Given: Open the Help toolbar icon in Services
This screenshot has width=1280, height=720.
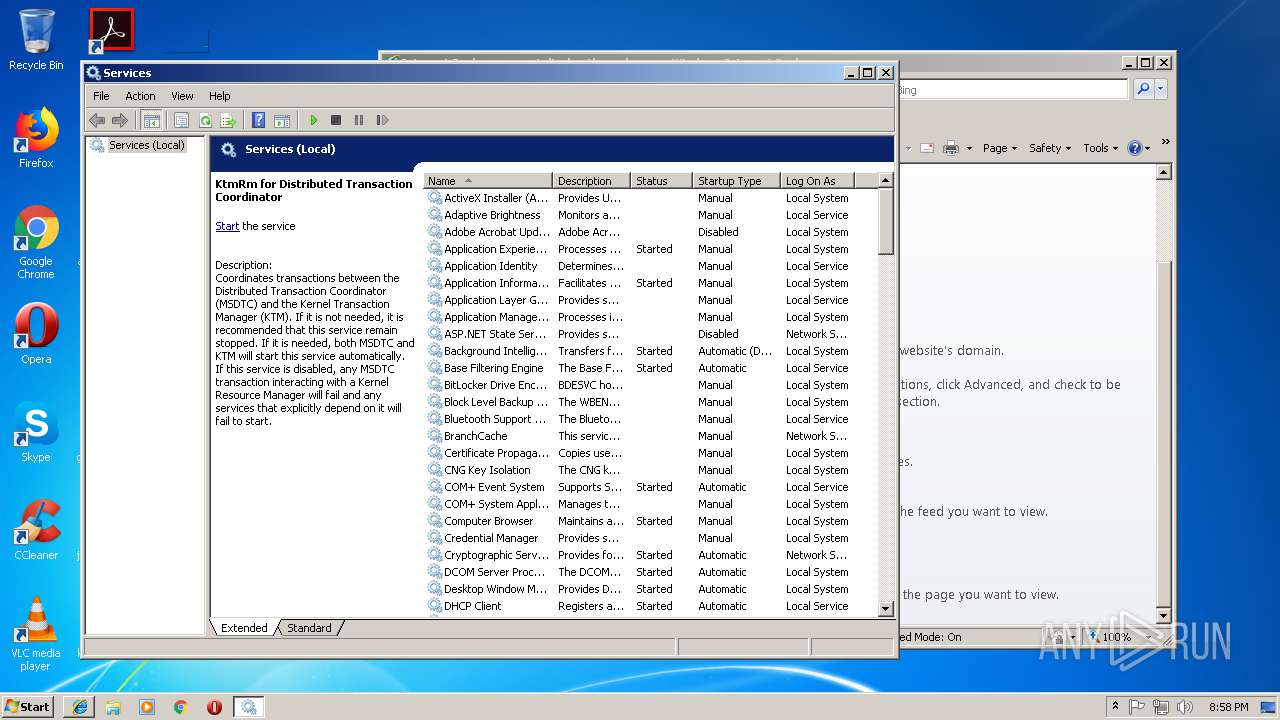Looking at the screenshot, I should point(259,121).
